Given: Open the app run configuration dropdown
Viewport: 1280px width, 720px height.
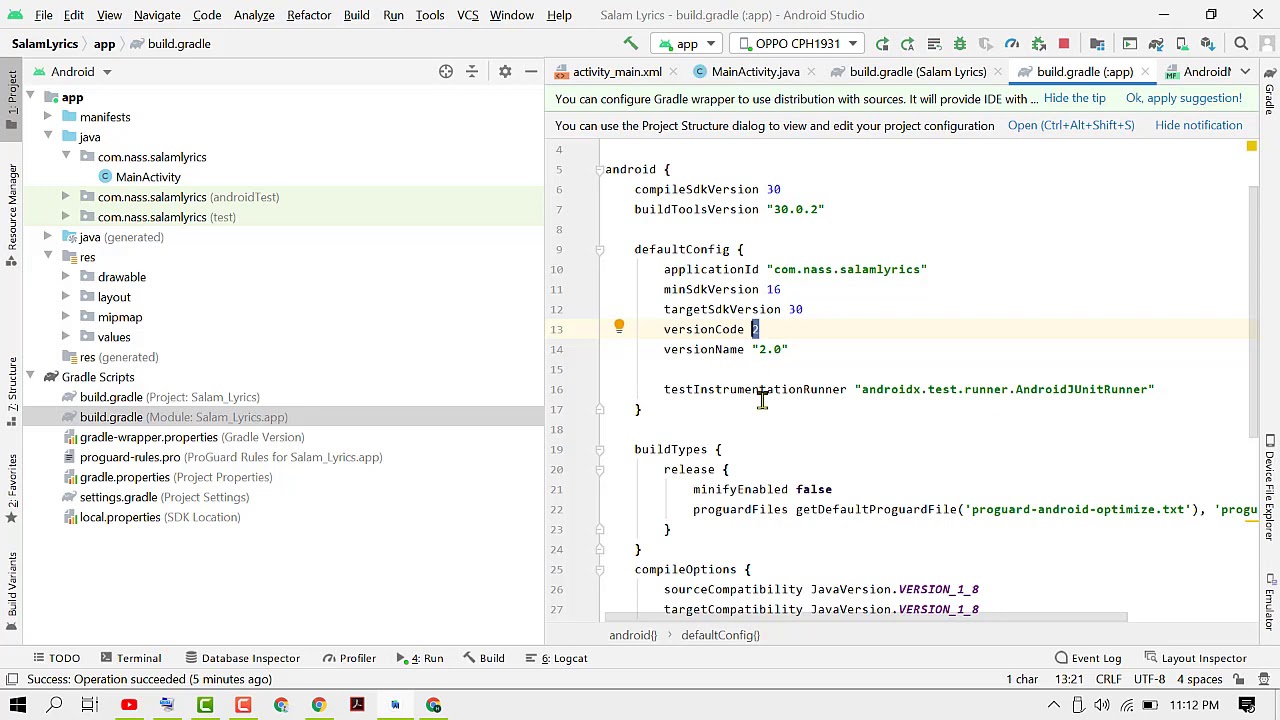Looking at the screenshot, I should click(686, 44).
